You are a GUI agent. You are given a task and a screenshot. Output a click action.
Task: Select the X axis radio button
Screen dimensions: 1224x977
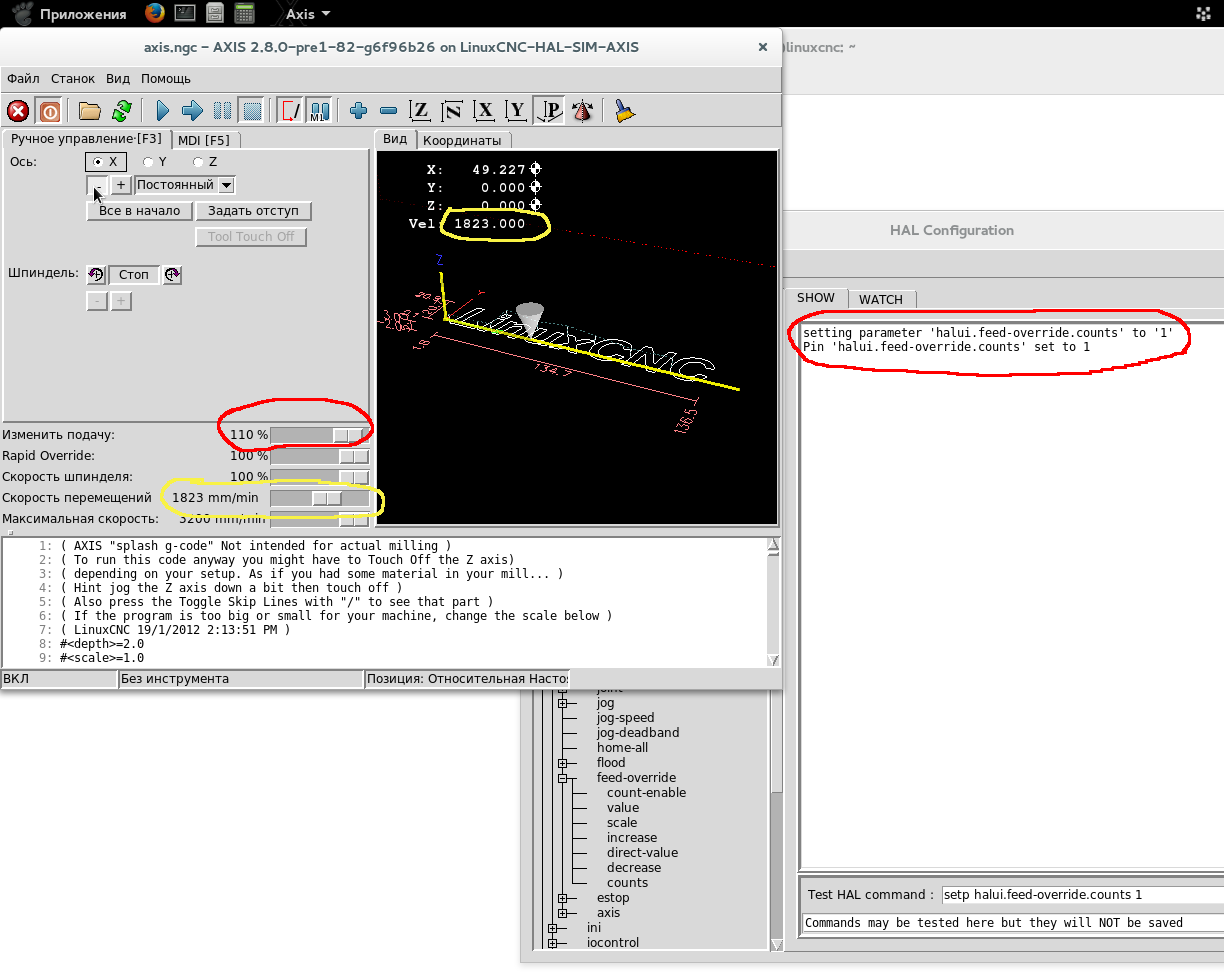[x=105, y=162]
